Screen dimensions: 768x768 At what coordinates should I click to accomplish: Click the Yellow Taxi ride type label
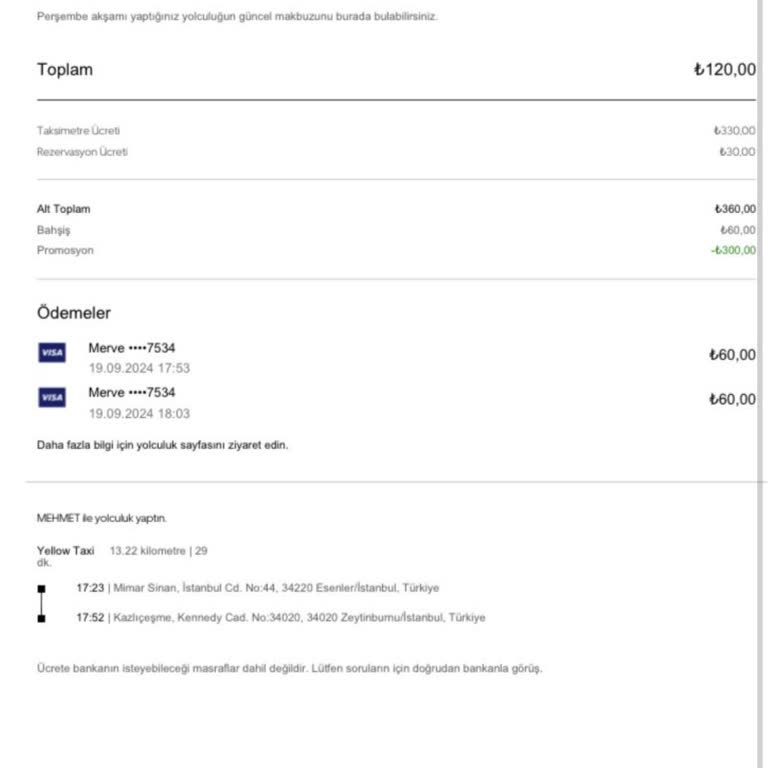point(65,550)
